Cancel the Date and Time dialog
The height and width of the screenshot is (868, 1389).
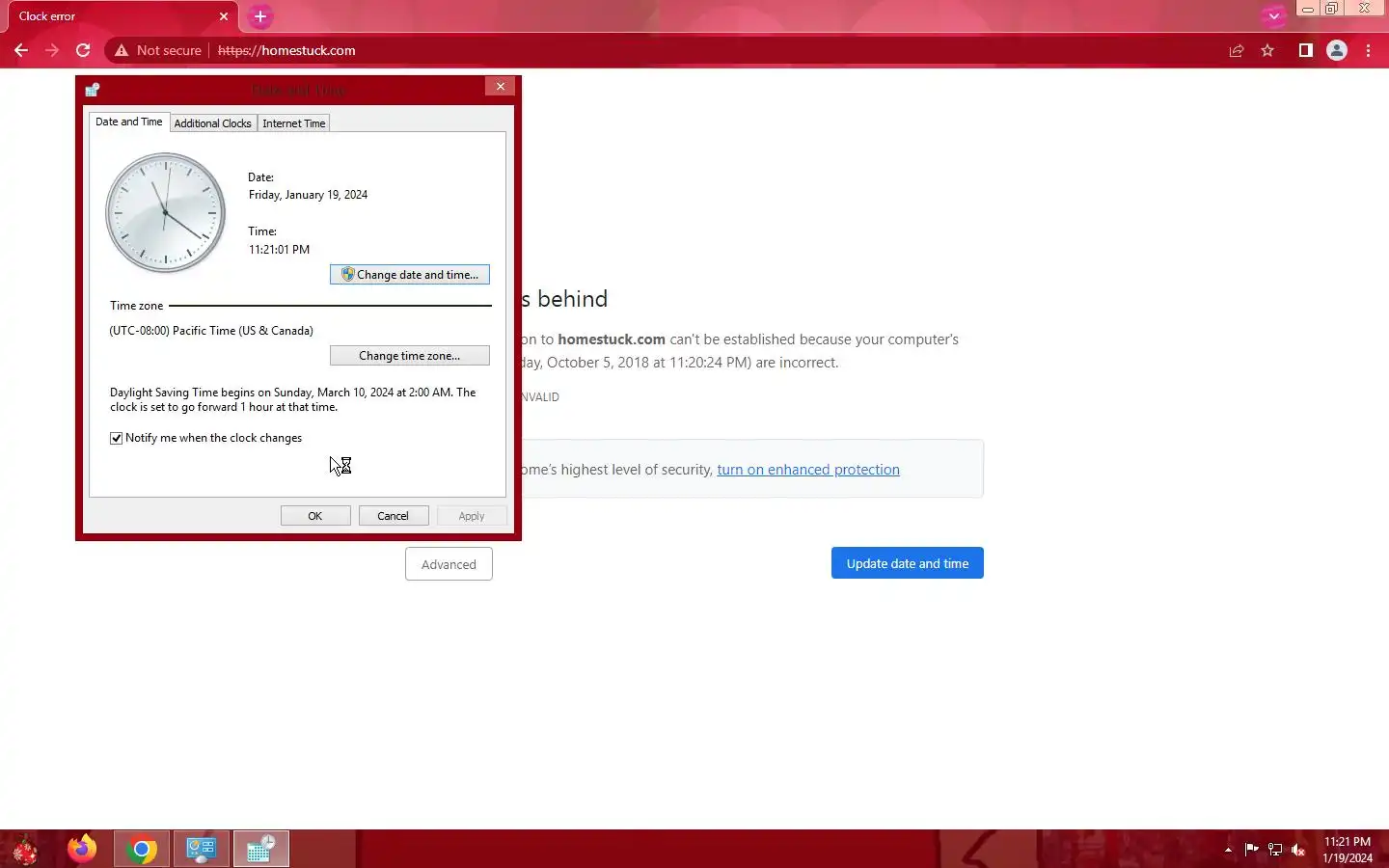(394, 516)
